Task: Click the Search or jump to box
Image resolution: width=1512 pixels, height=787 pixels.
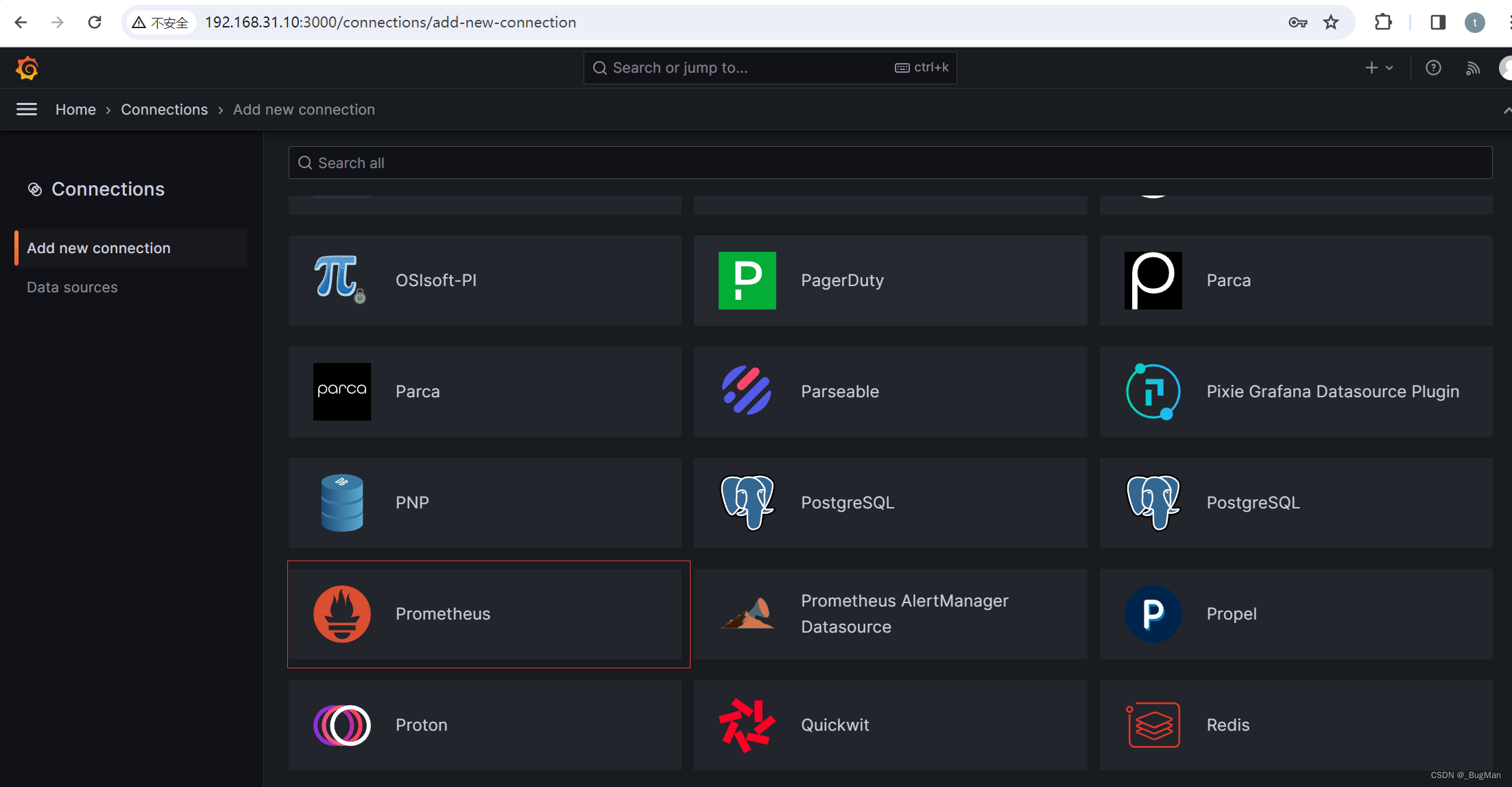Action: pyautogui.click(x=769, y=68)
